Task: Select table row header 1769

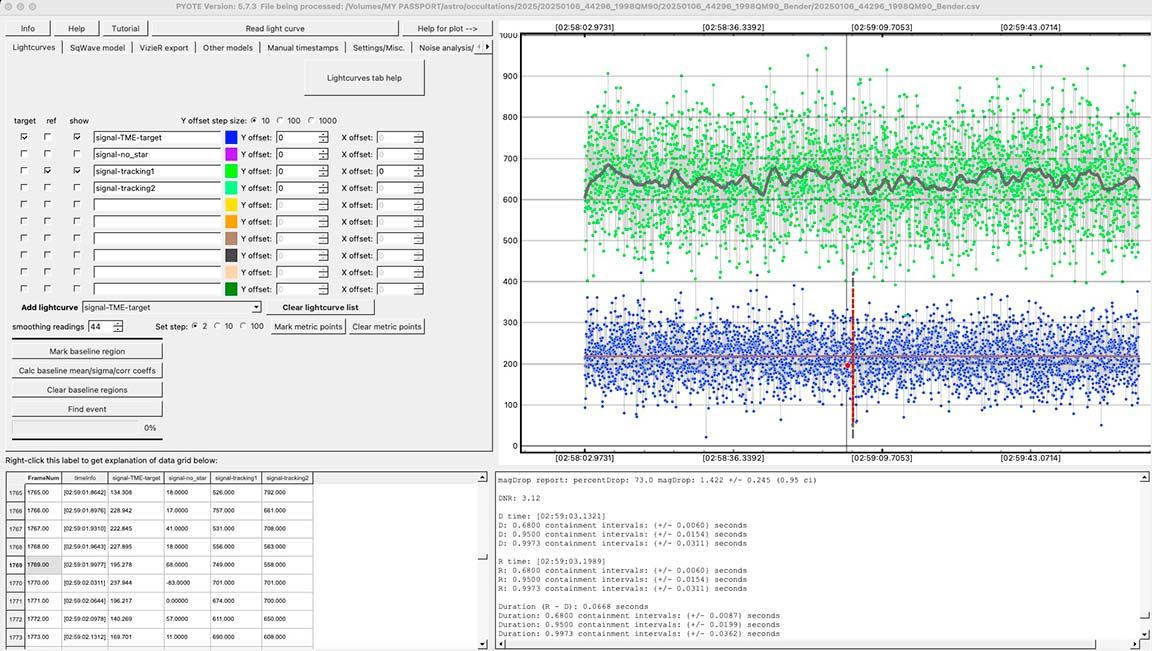Action: 15,565
